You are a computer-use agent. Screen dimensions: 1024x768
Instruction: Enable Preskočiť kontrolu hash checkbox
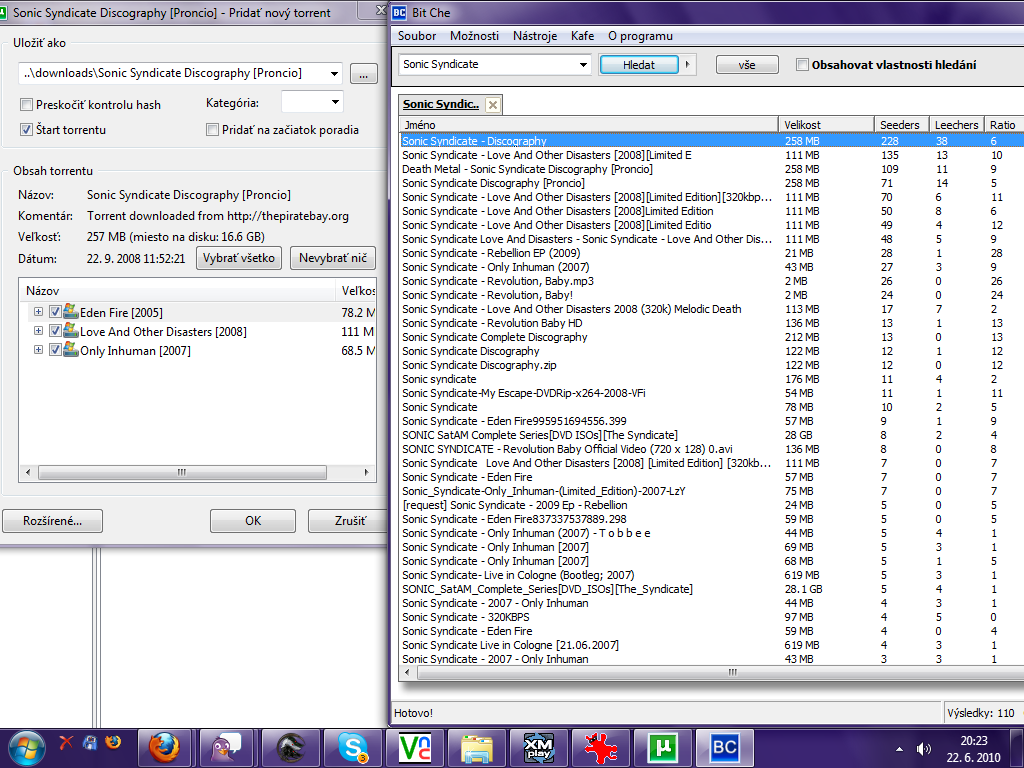point(26,104)
